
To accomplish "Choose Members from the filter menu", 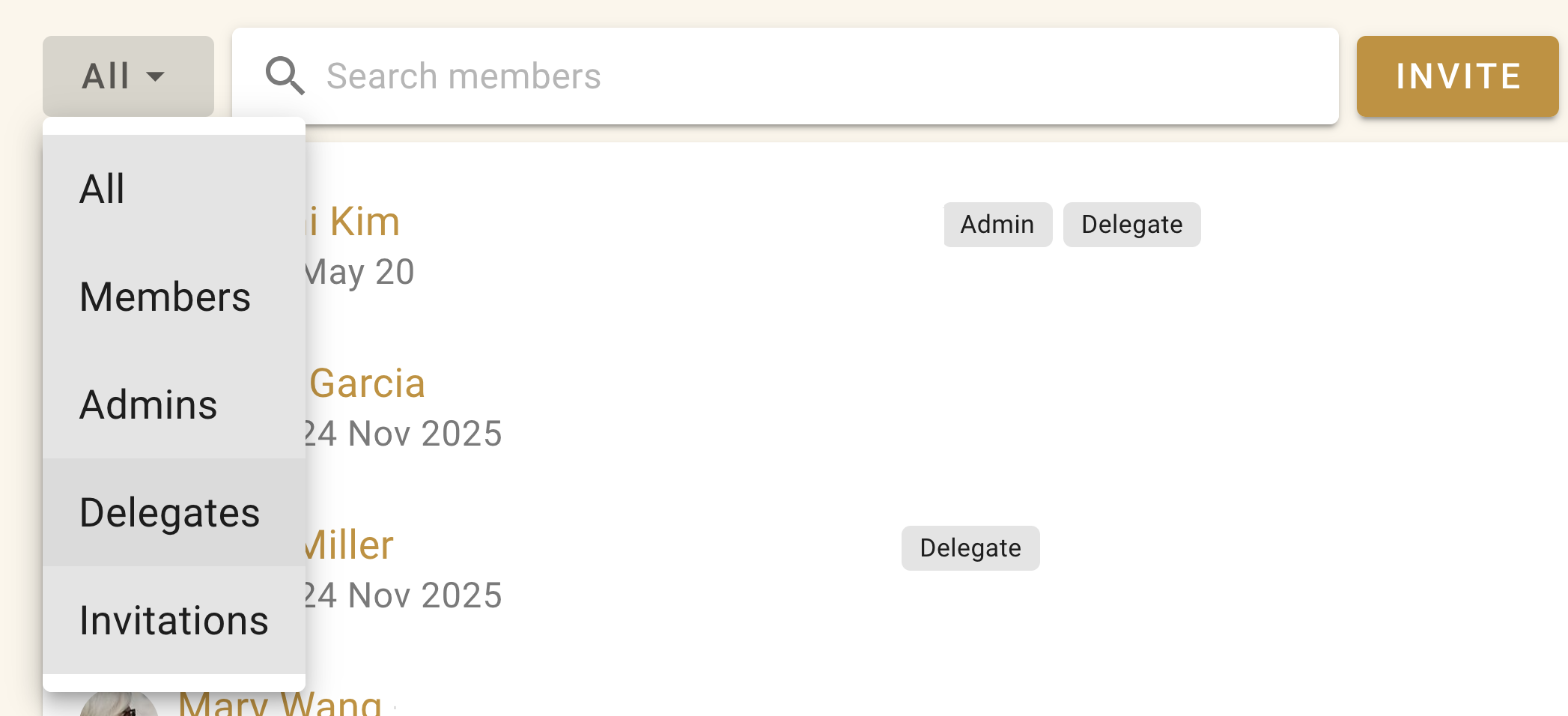I will tap(174, 297).
